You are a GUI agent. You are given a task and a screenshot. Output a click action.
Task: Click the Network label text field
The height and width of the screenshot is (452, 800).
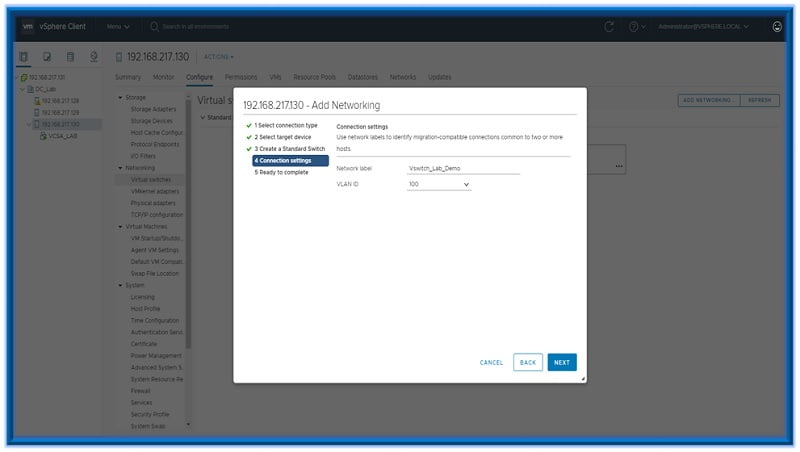[x=463, y=168]
